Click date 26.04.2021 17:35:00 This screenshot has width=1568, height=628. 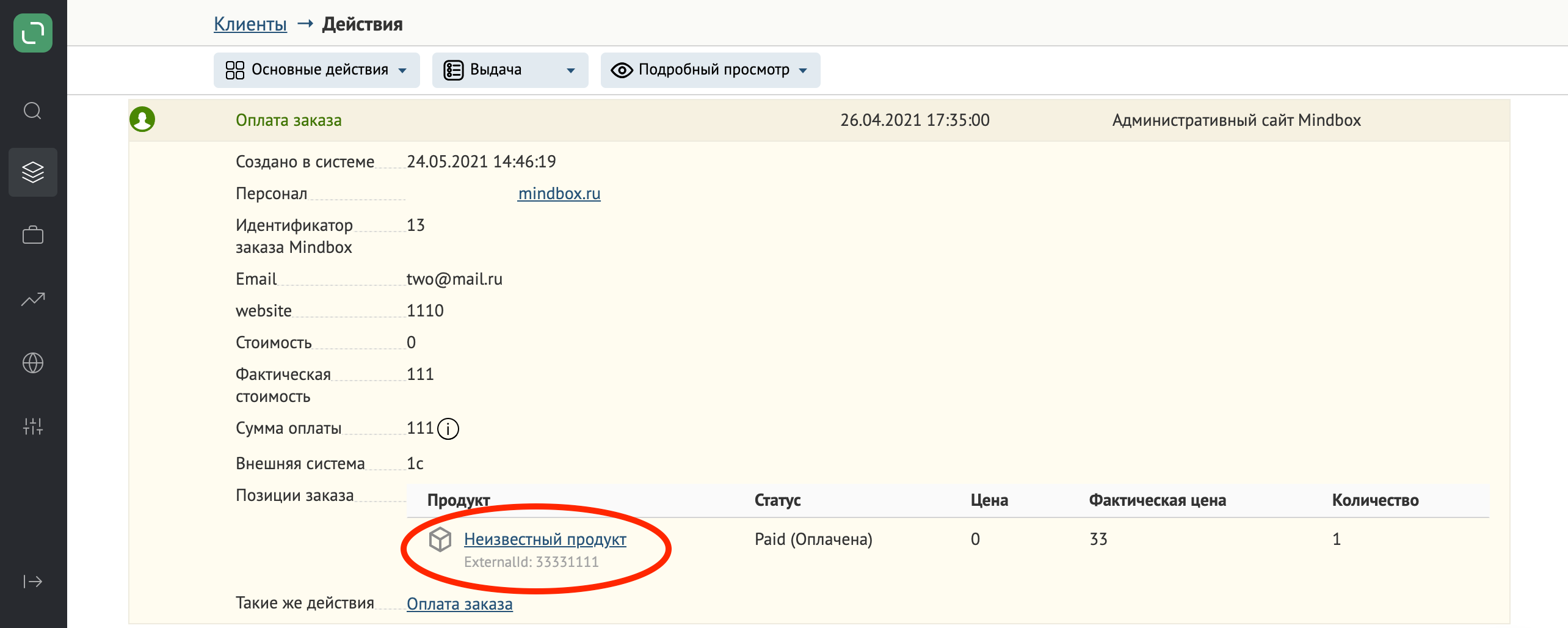[915, 120]
